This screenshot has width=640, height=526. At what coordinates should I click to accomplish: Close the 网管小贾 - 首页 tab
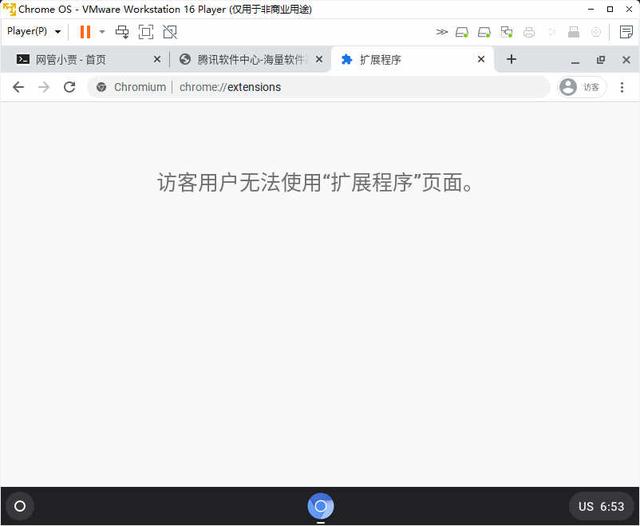tap(157, 60)
